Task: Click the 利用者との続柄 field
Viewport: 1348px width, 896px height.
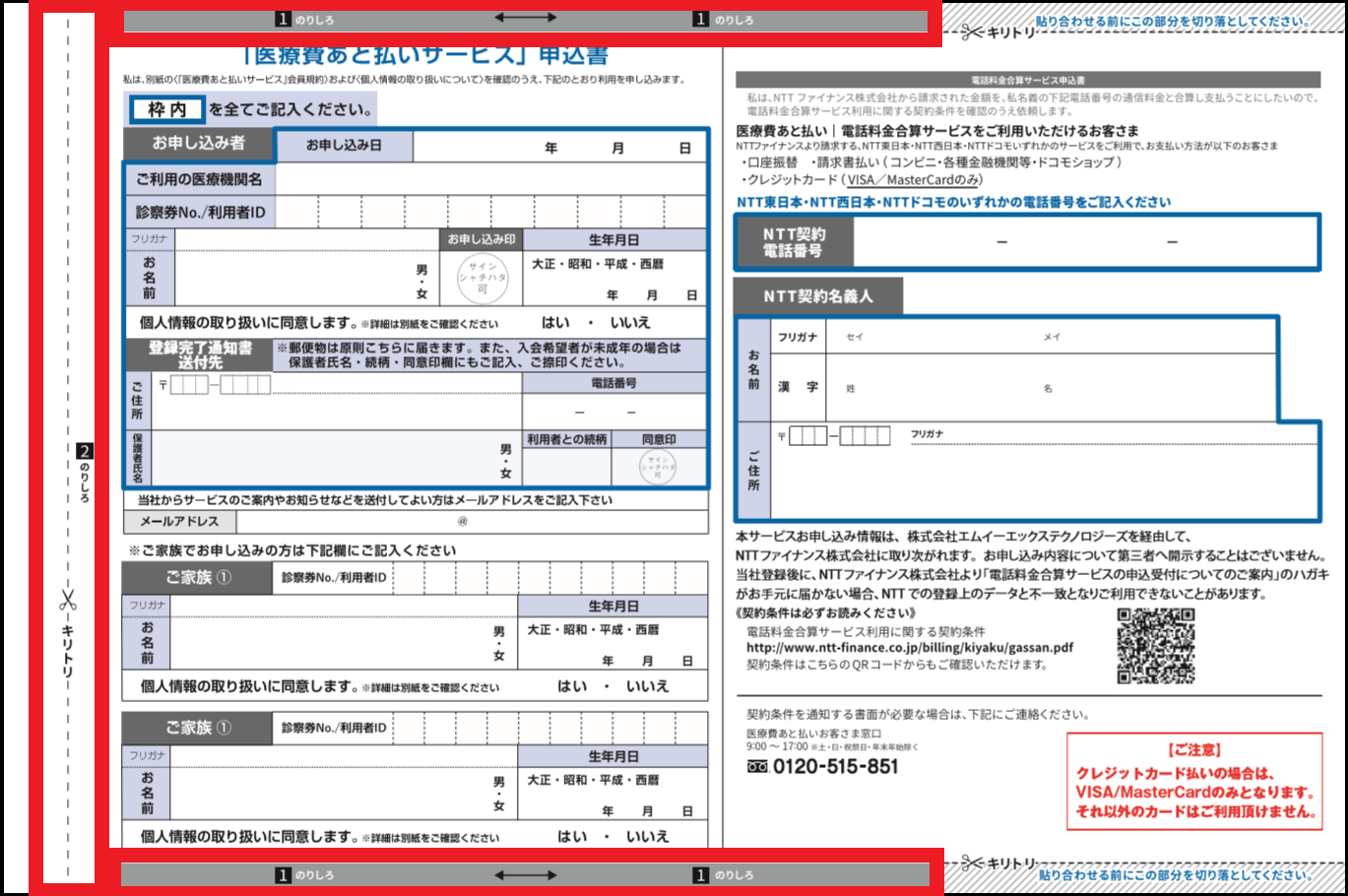Action: (x=566, y=467)
